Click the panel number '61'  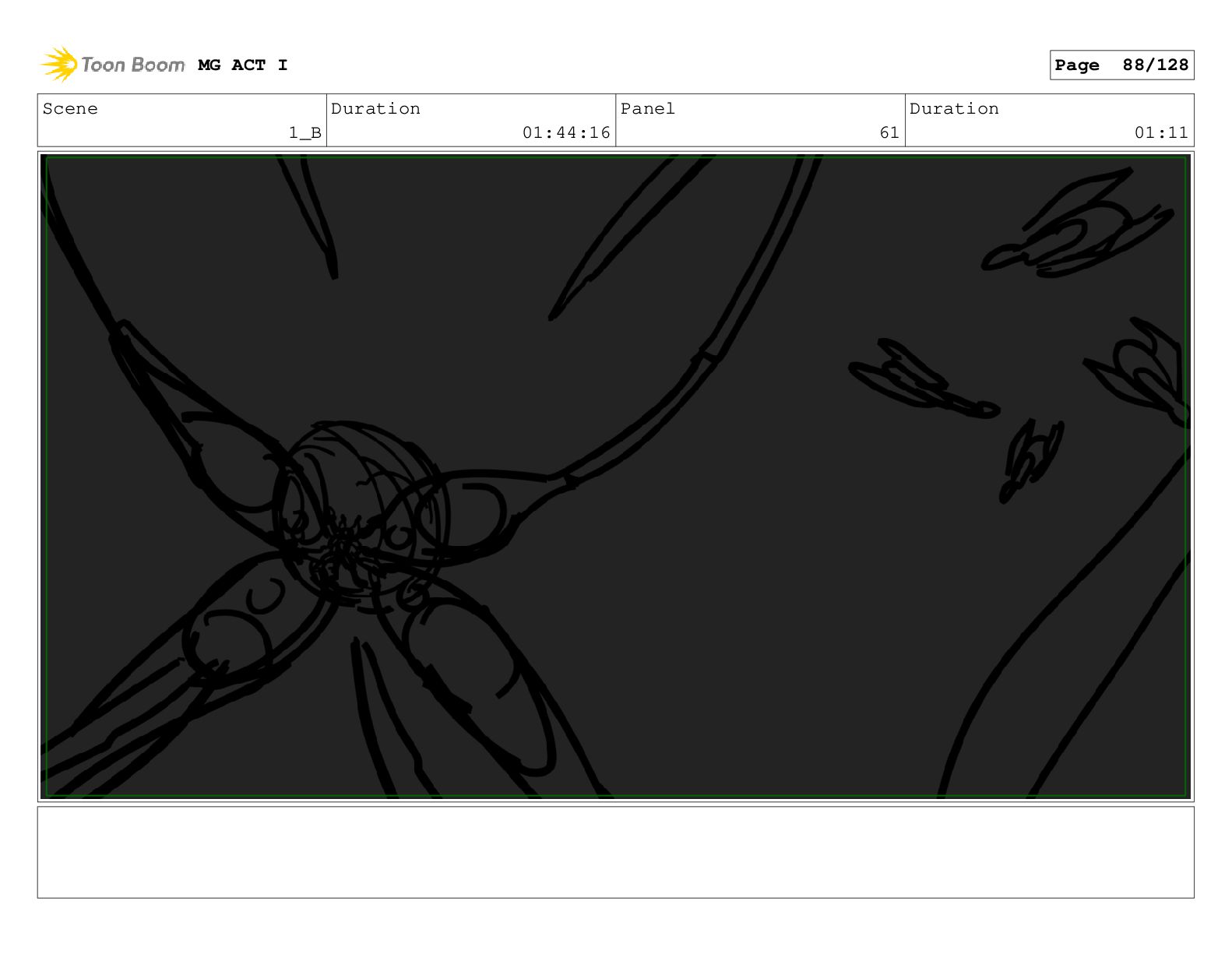coord(889,133)
